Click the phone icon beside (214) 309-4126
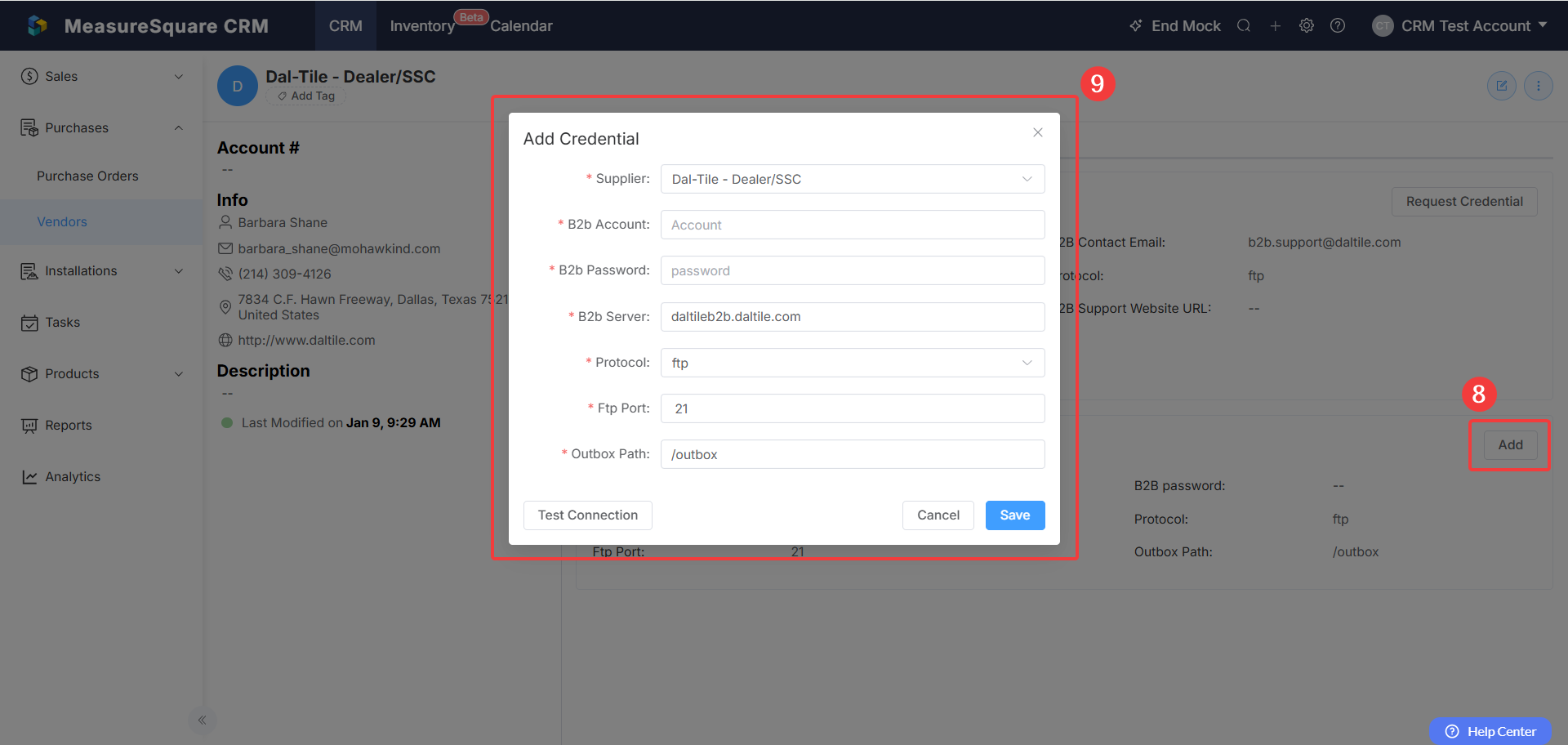The width and height of the screenshot is (1568, 745). [225, 274]
